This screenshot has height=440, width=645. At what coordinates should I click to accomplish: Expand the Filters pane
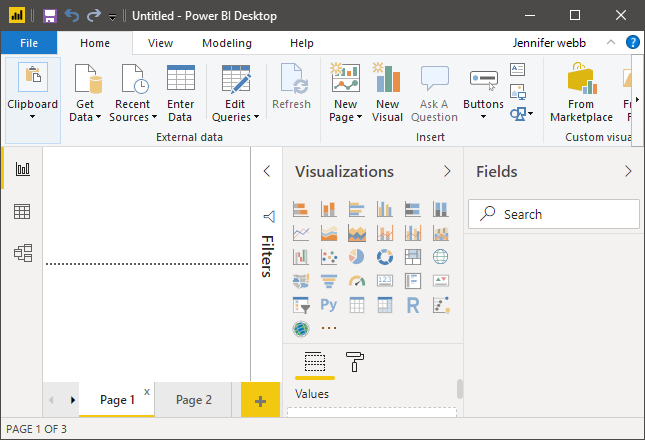(x=267, y=171)
